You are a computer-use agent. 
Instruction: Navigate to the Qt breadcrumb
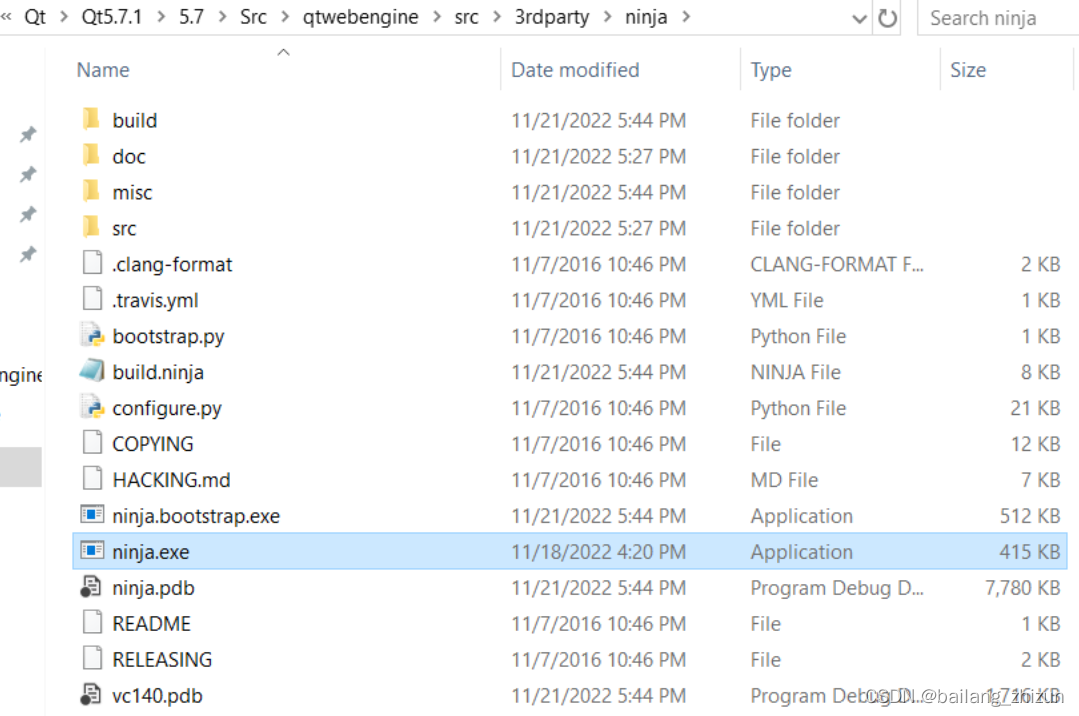[35, 17]
